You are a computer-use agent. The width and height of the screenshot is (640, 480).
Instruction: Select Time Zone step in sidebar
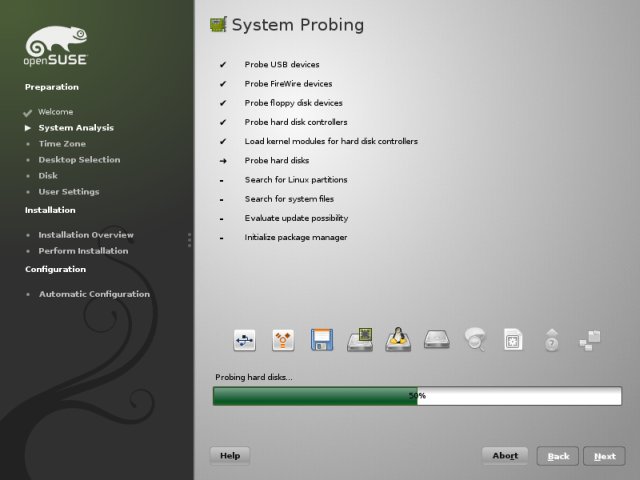point(62,144)
